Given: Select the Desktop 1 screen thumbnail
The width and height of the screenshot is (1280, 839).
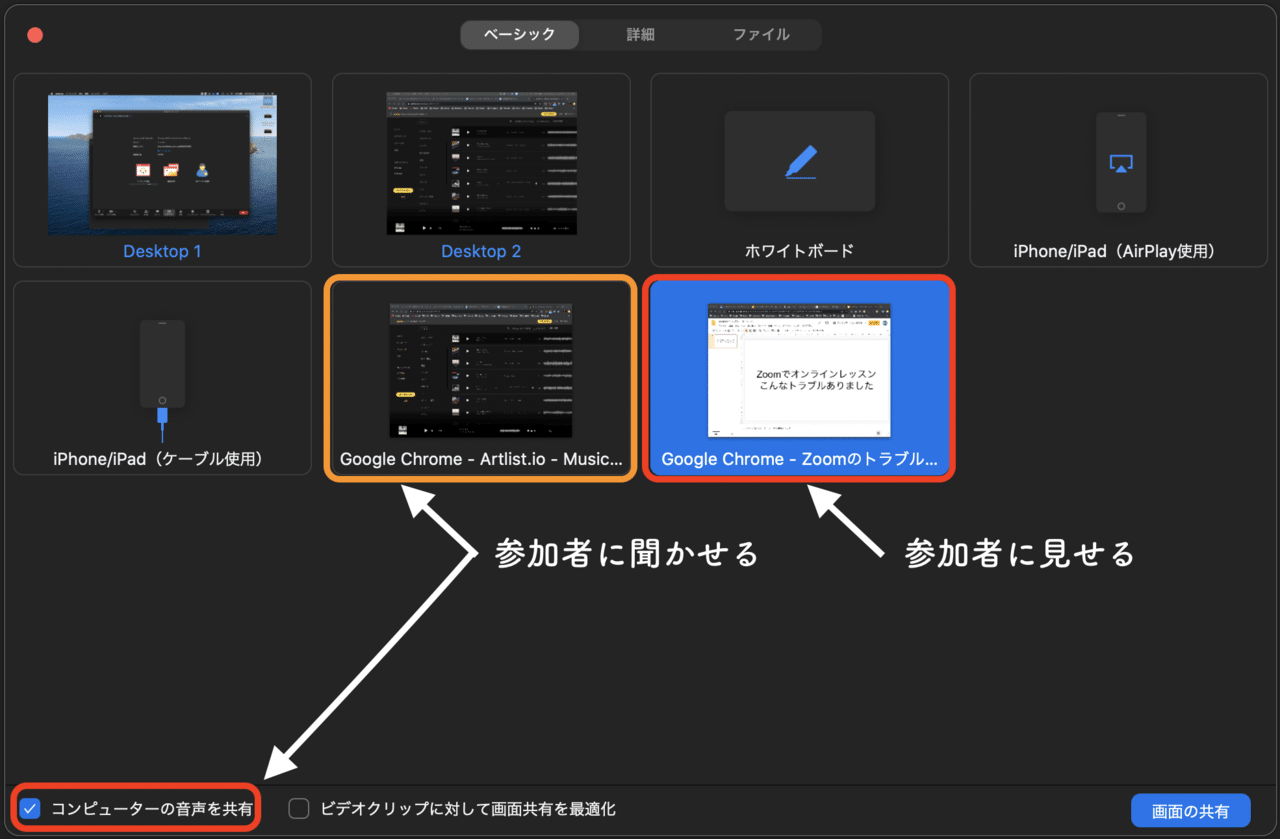Looking at the screenshot, I should (x=162, y=165).
